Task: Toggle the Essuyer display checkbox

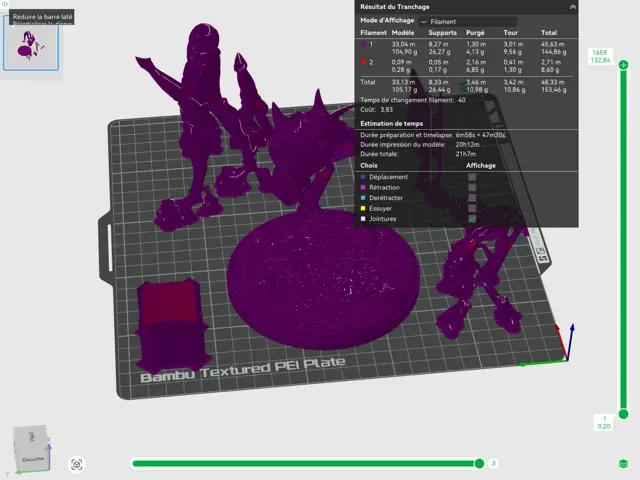Action: pos(472,208)
